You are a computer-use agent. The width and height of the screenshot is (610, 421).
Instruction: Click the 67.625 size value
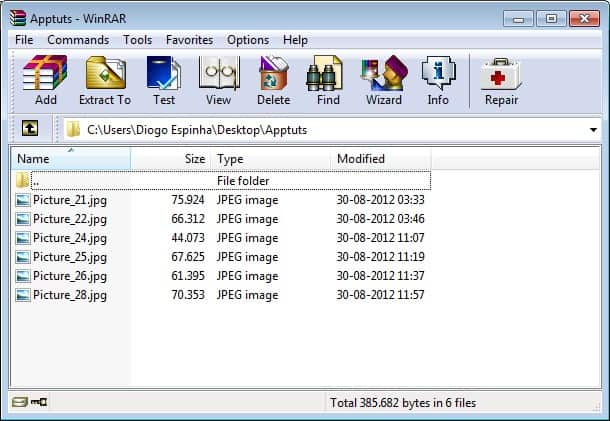(188, 257)
